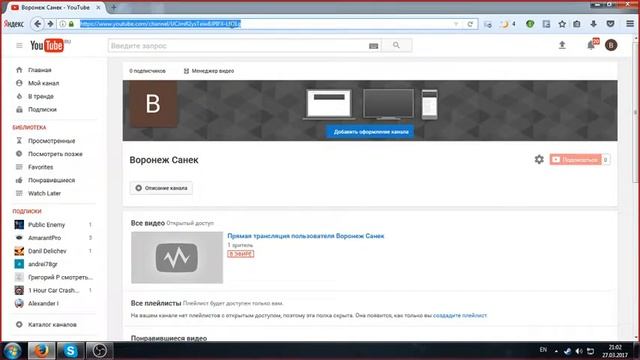
Task: Expand the address bar history dropdown arrow
Action: tap(456, 24)
